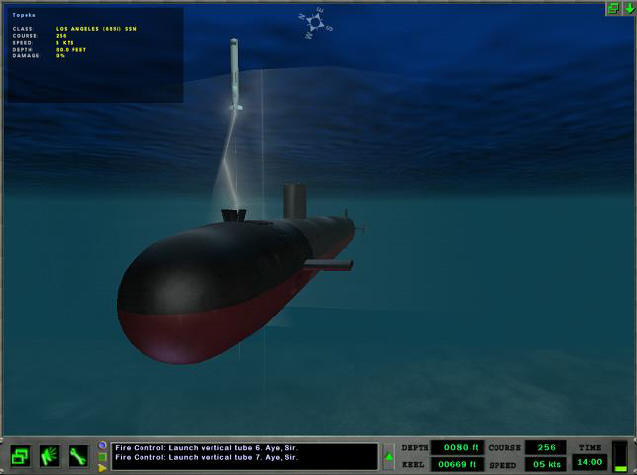The image size is (637, 475).
Task: Open the green wrench options icon
Action: click(x=78, y=456)
